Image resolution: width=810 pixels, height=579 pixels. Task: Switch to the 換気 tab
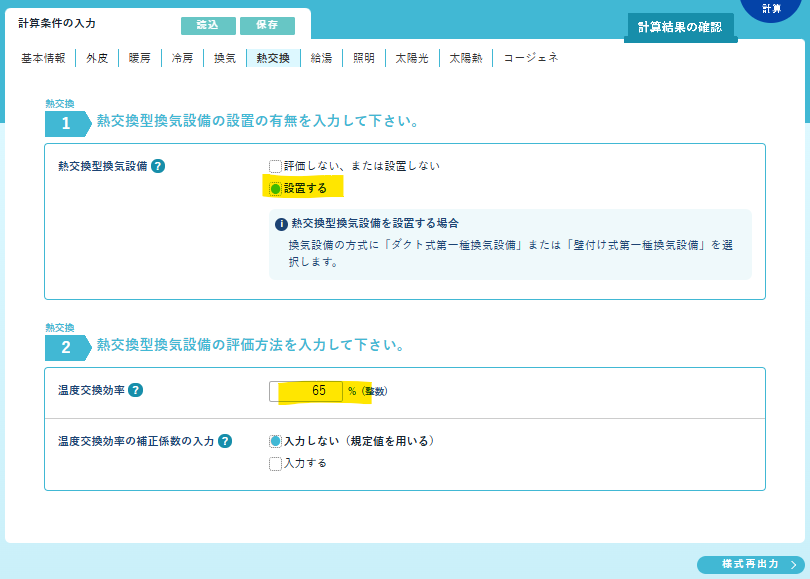[225, 58]
